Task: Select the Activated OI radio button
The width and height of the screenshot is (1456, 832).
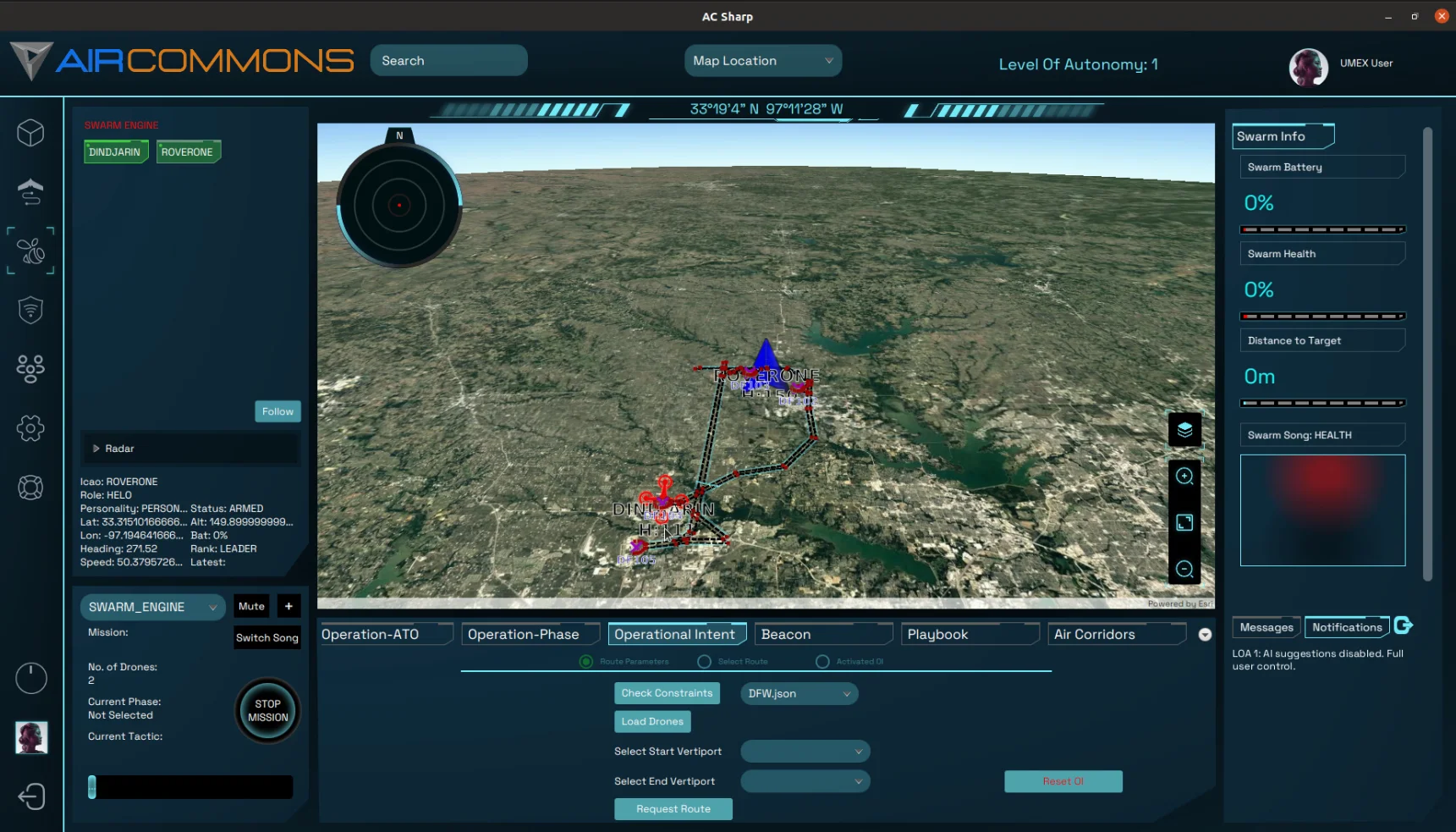Action: [x=822, y=662]
